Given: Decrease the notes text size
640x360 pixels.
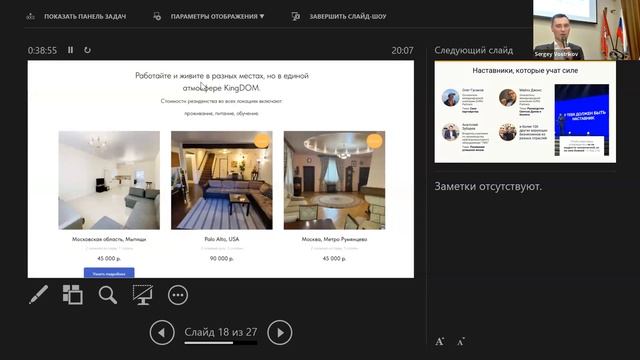Looking at the screenshot, I should (461, 342).
